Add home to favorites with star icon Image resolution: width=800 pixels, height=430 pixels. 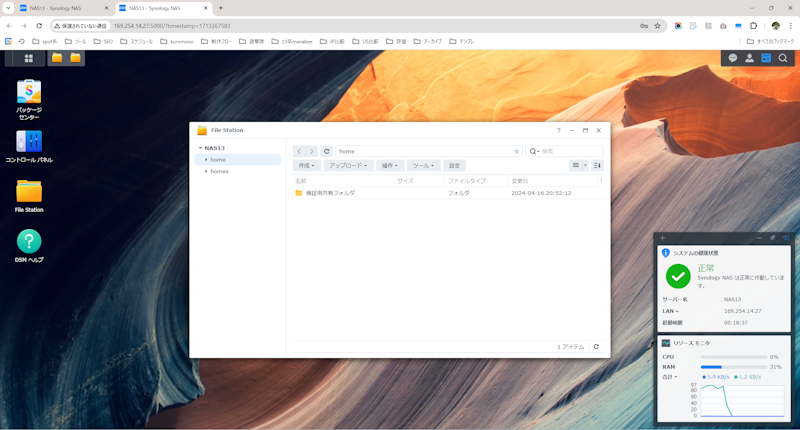point(516,151)
